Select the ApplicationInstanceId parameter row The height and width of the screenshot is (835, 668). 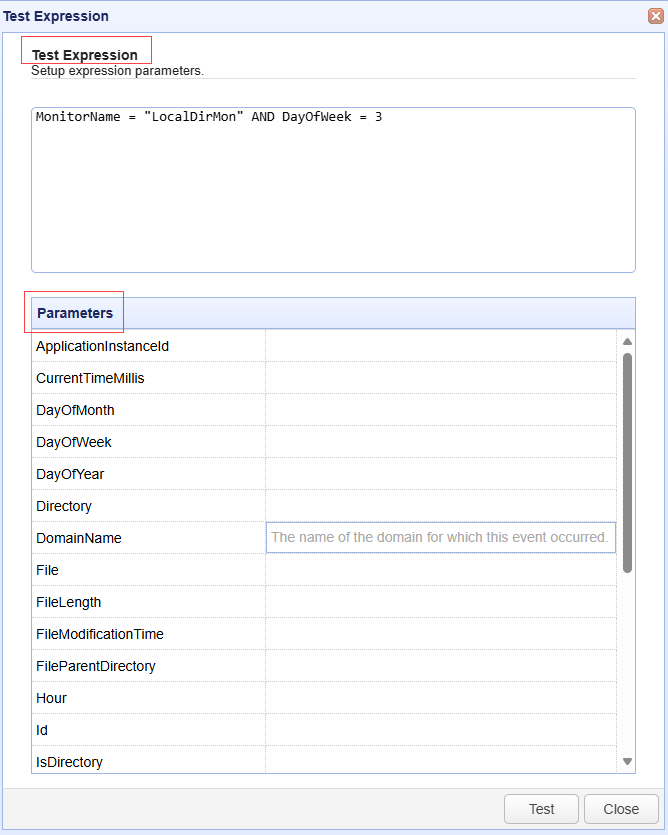(x=324, y=346)
